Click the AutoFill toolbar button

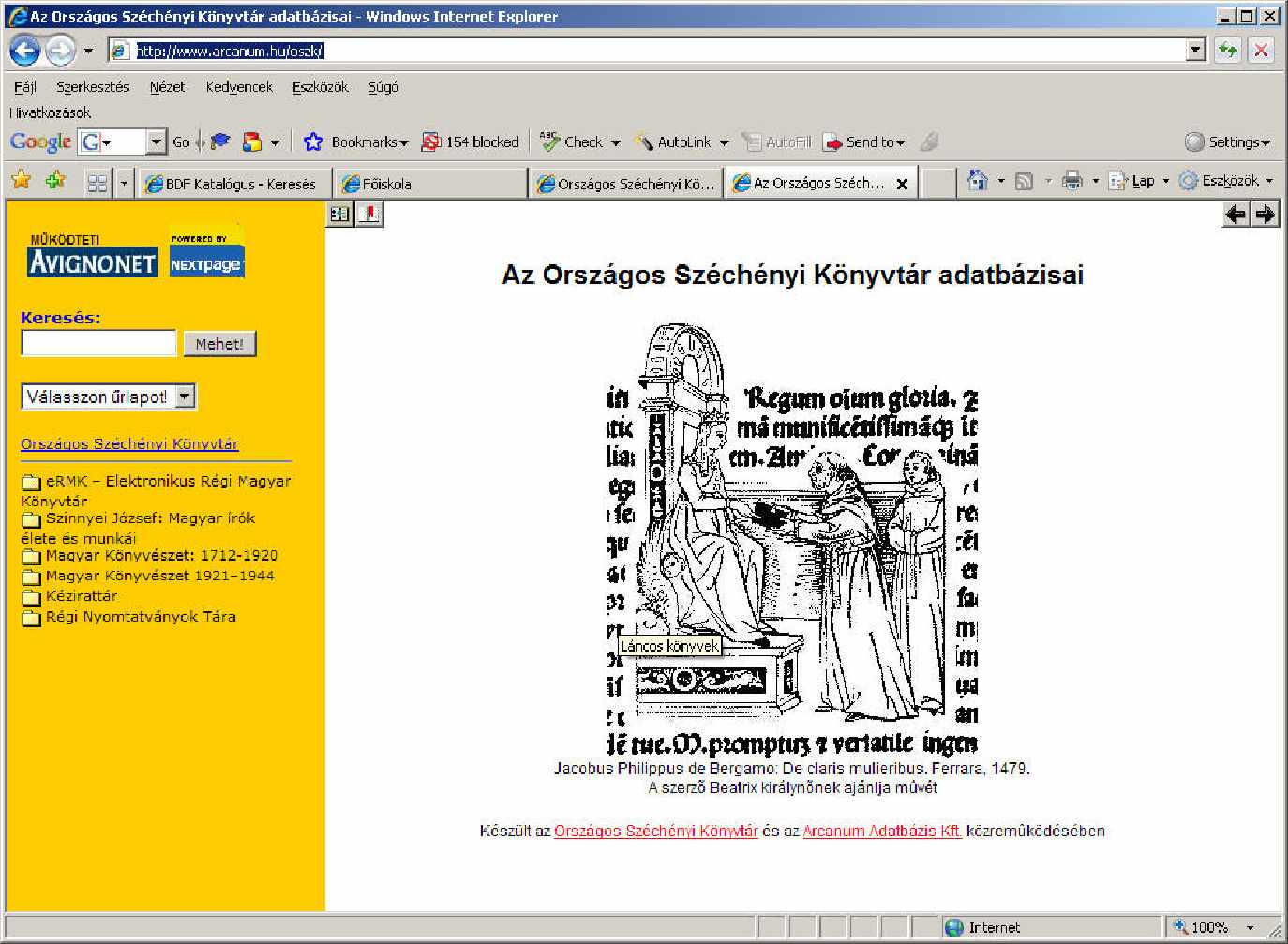tap(776, 142)
